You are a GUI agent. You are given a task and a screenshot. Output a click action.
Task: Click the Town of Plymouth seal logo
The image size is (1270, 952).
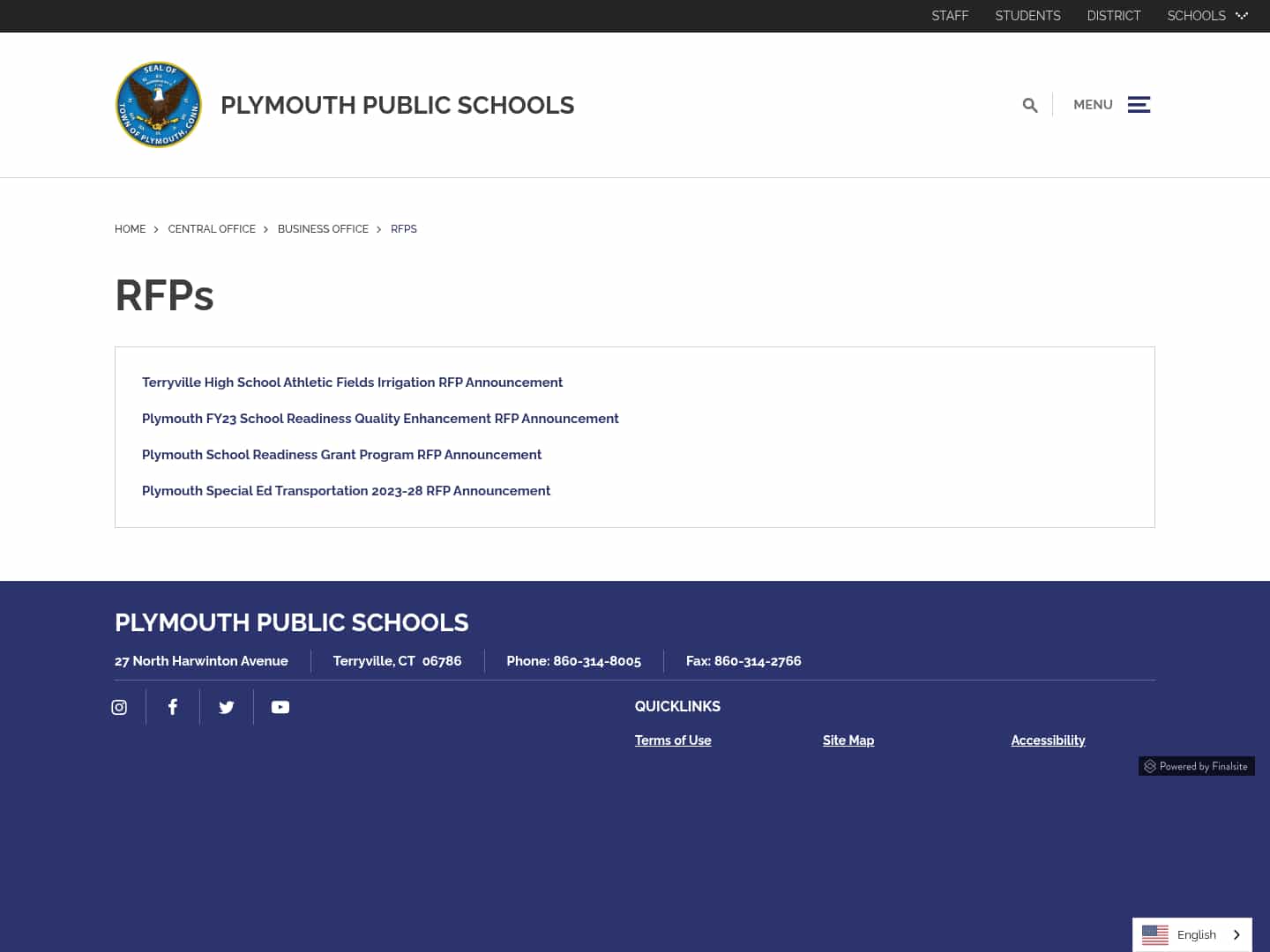(x=159, y=105)
